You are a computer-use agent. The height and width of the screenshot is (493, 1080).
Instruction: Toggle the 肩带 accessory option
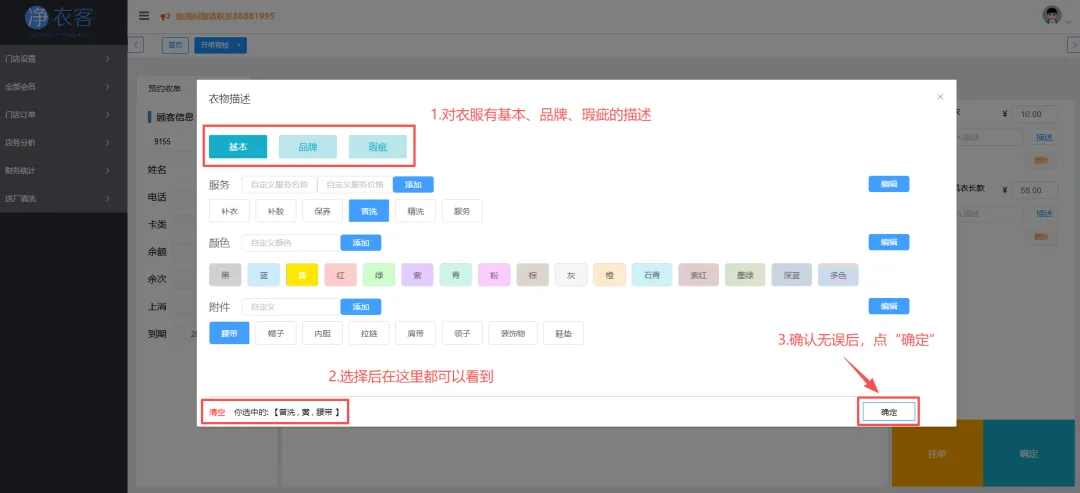(415, 333)
